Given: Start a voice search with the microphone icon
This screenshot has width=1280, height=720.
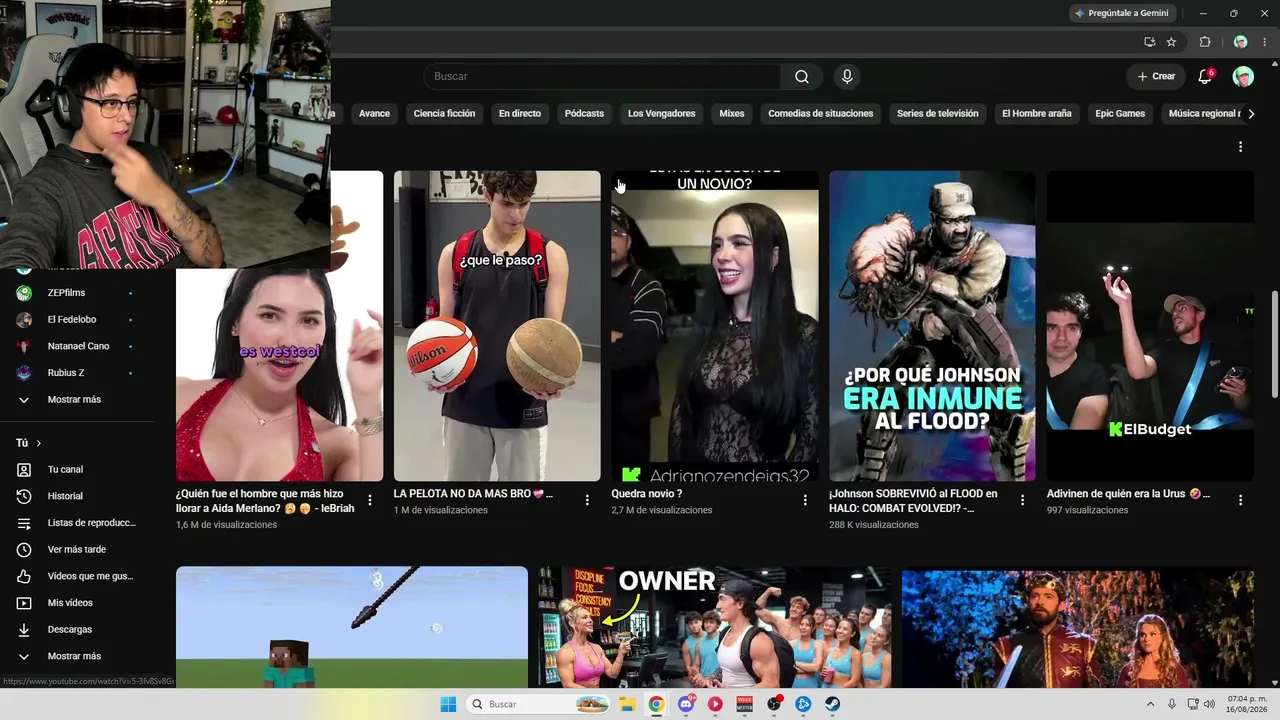Looking at the screenshot, I should click(847, 77).
